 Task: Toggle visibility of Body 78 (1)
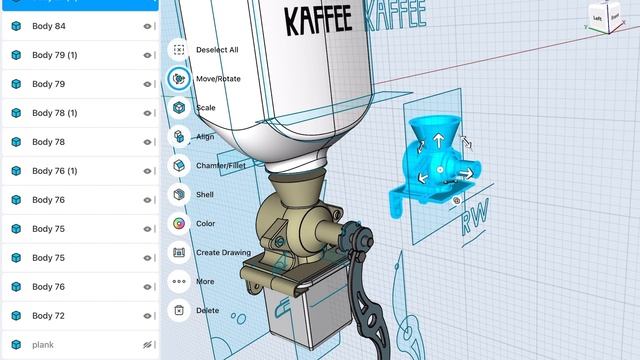coord(147,113)
